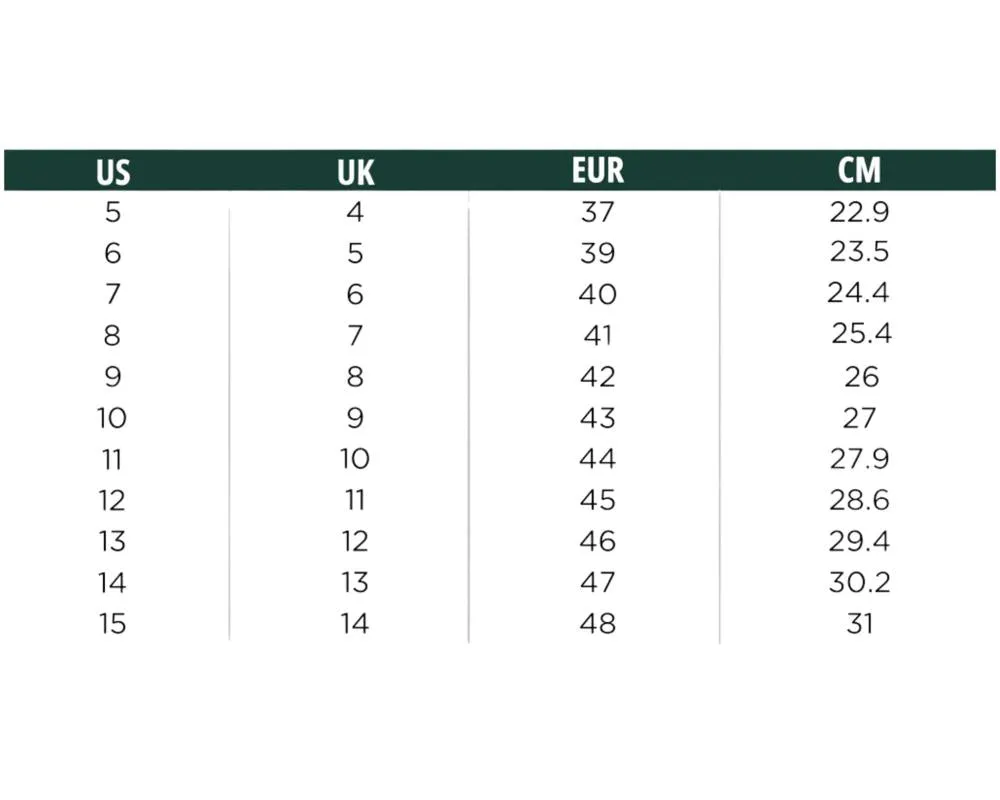Click US size 10 cell
This screenshot has height=800, width=1000.
(x=112, y=417)
